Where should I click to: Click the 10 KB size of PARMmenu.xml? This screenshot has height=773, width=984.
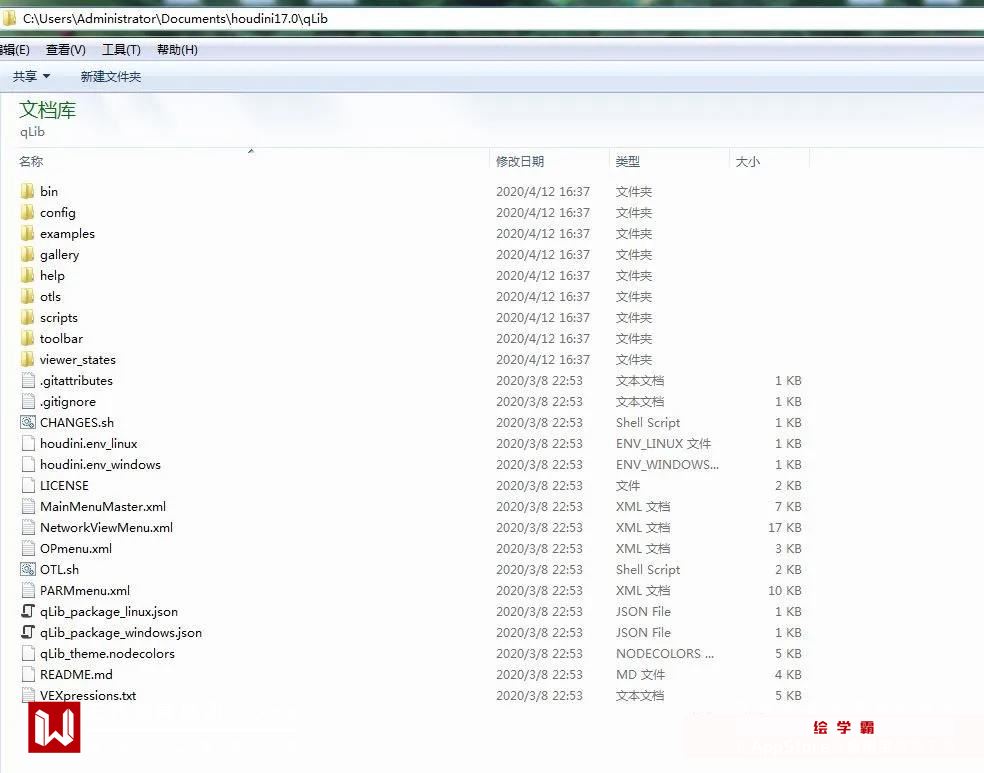(x=784, y=591)
